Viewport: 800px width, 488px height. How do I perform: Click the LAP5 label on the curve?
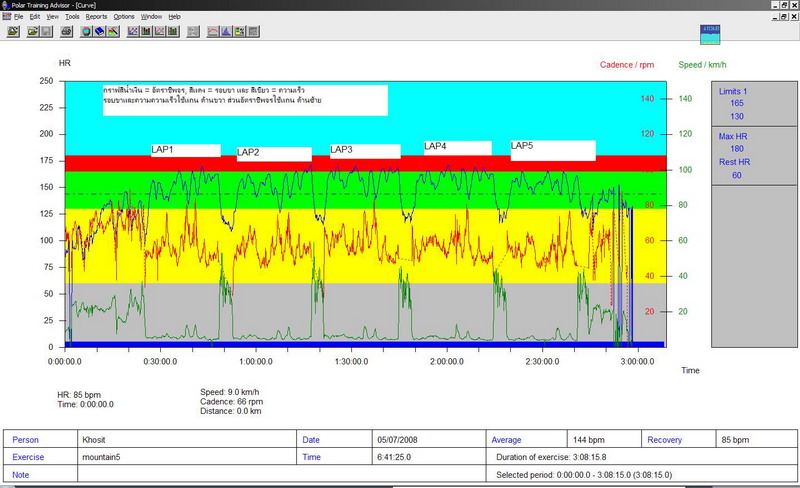tap(552, 149)
